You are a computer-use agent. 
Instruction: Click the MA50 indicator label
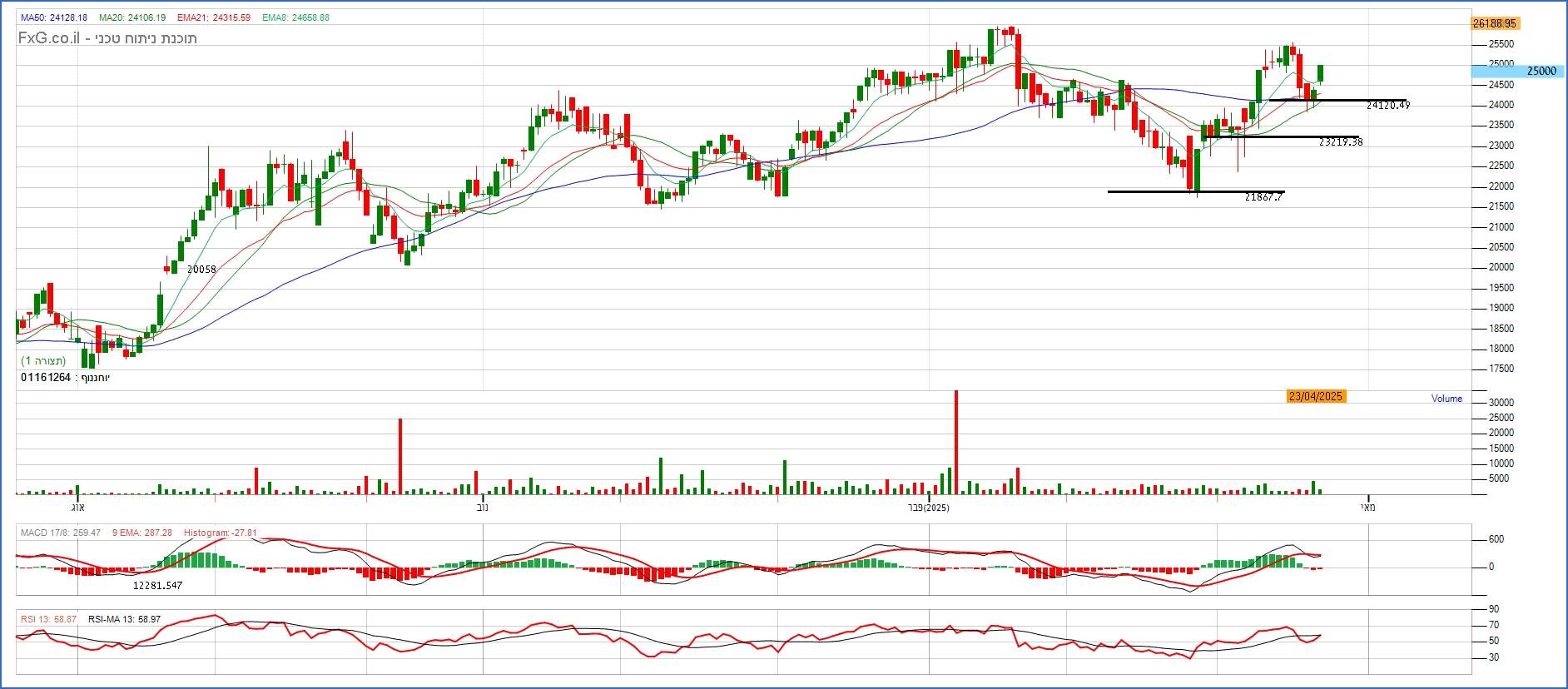53,17
